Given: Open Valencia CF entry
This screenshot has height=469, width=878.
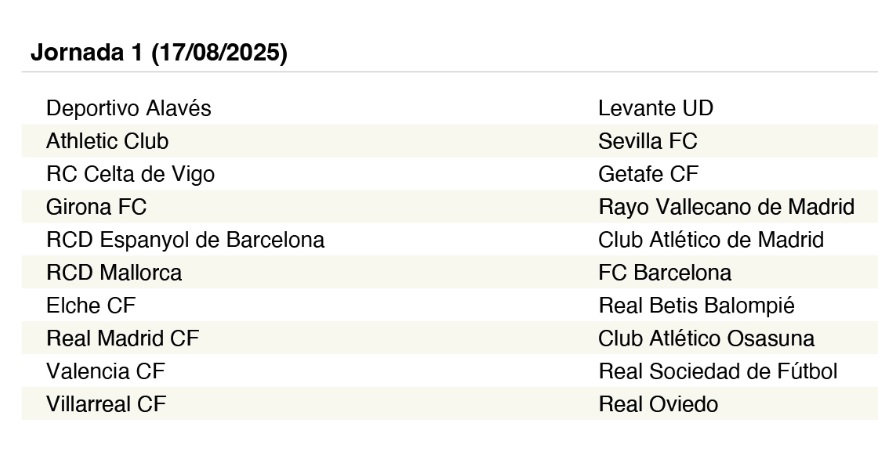Looking at the screenshot, I should click(x=106, y=372).
